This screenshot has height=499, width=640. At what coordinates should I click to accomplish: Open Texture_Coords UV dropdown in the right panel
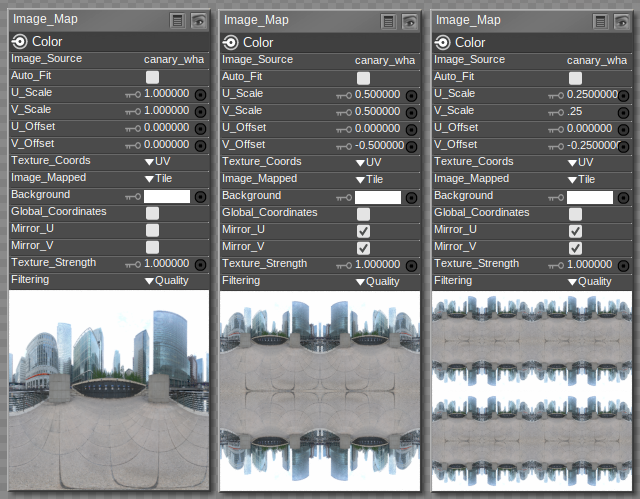[x=580, y=163]
